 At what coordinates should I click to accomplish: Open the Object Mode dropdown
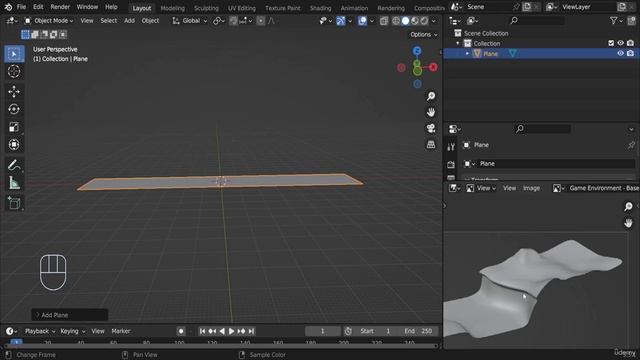tap(49, 20)
